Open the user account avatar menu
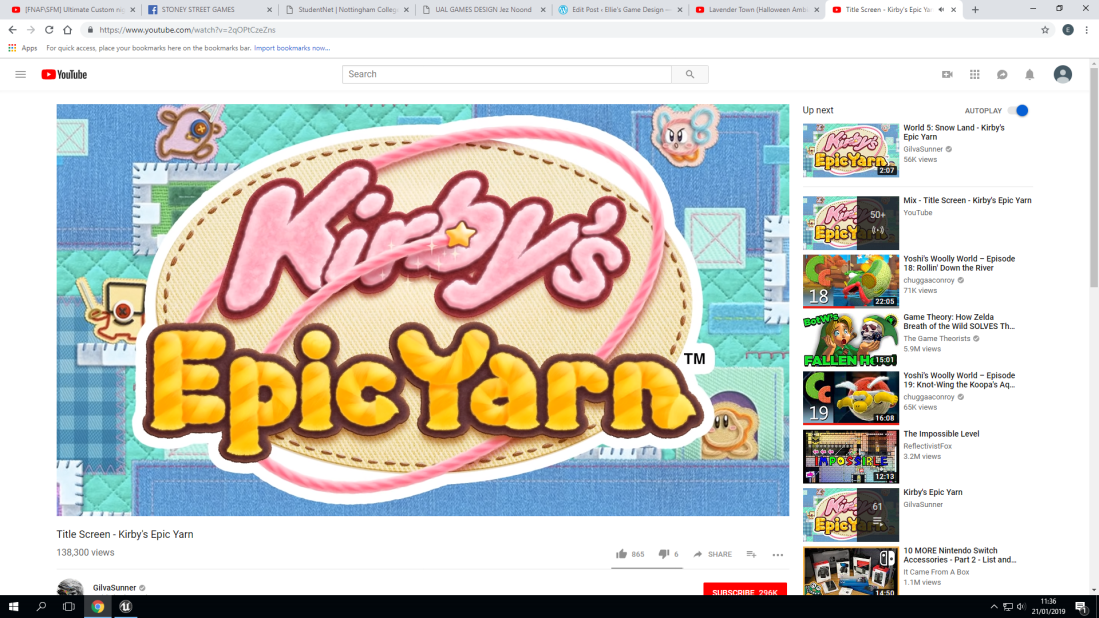 (1063, 74)
